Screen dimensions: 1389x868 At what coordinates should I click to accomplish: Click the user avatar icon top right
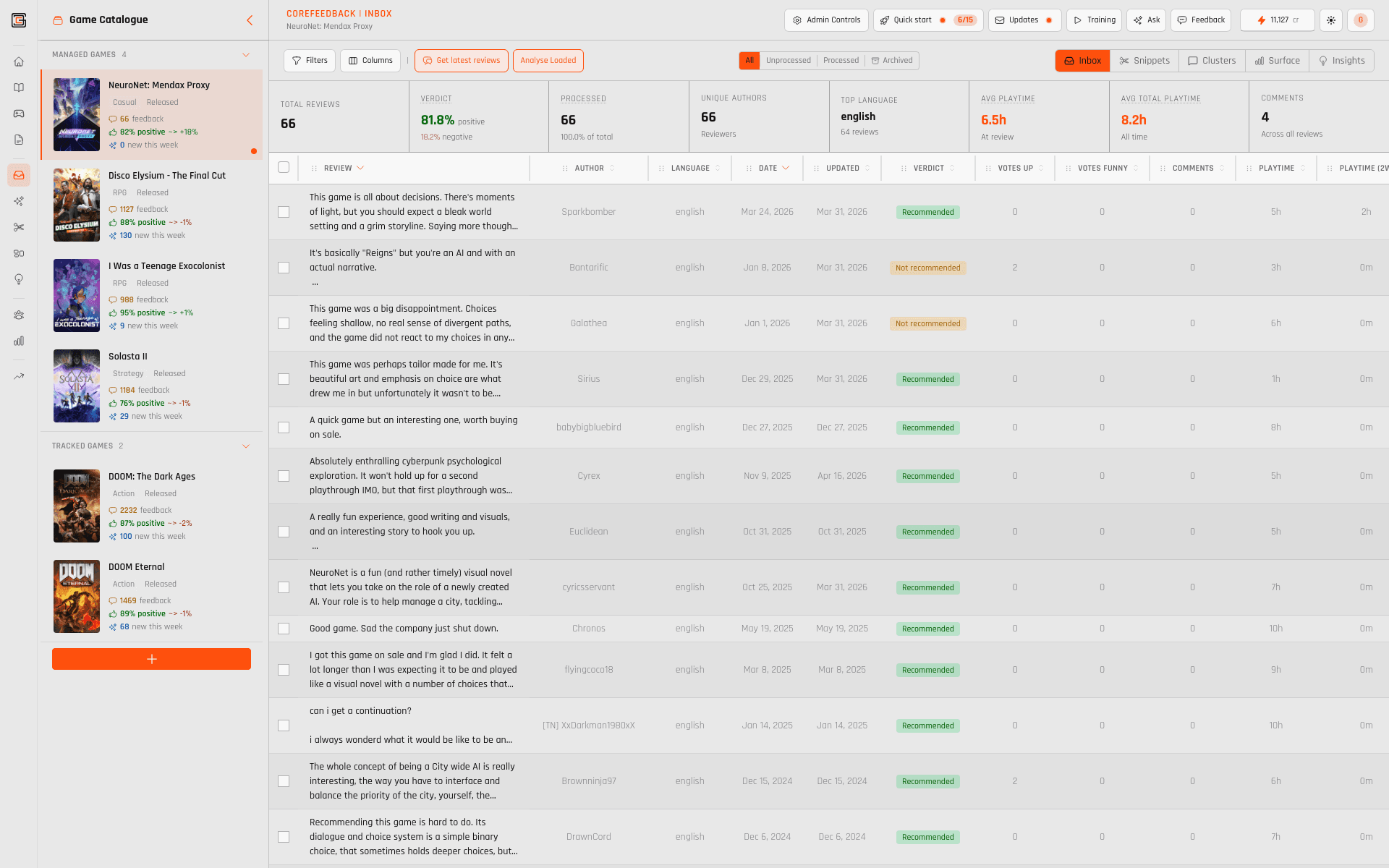[1361, 20]
